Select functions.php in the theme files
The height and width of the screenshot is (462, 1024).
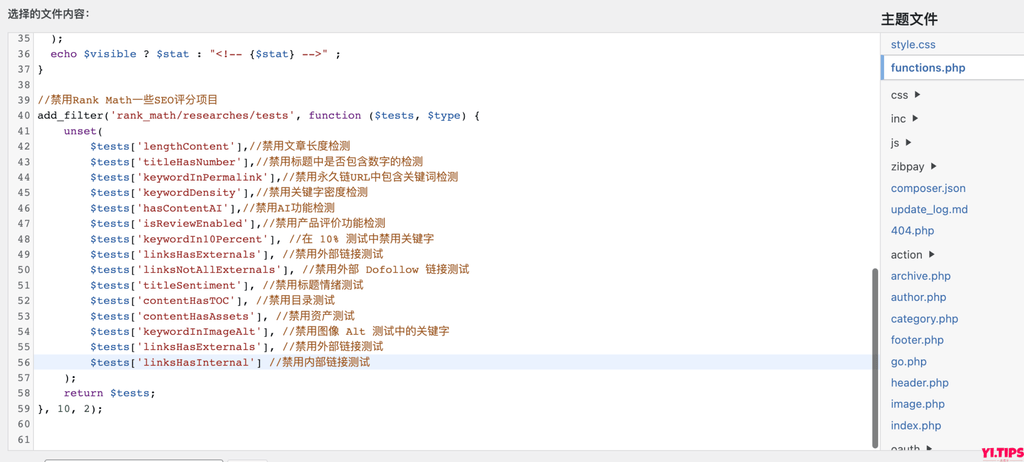point(927,68)
